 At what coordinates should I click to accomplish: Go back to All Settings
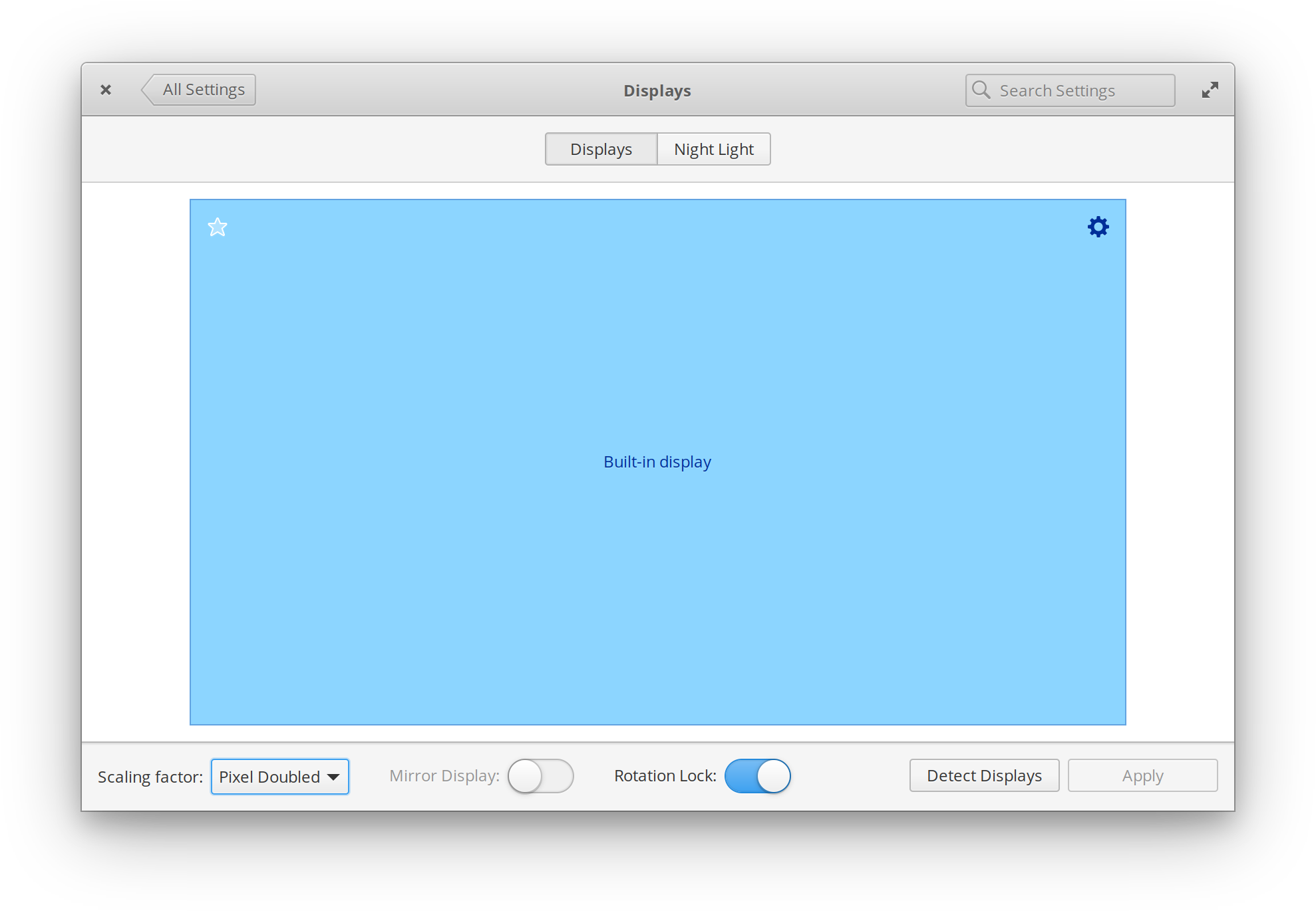click(200, 90)
